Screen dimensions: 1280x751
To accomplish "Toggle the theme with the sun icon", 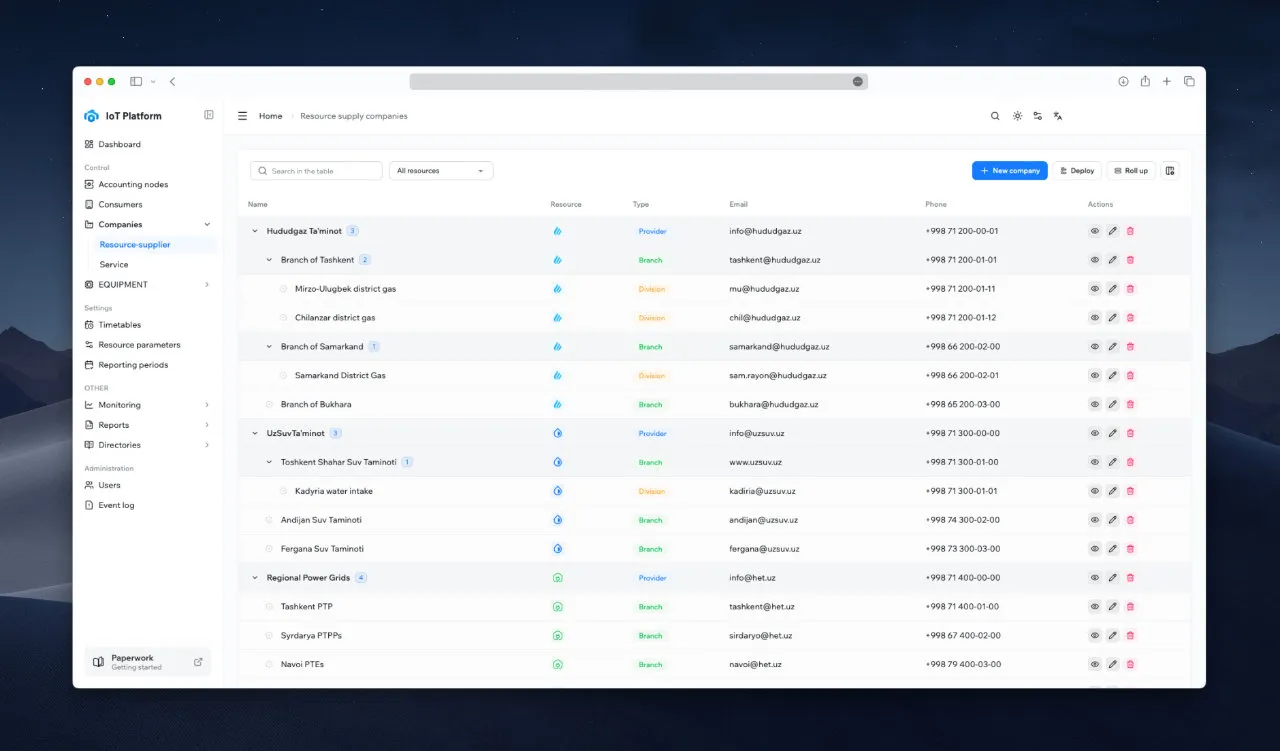I will point(1016,116).
